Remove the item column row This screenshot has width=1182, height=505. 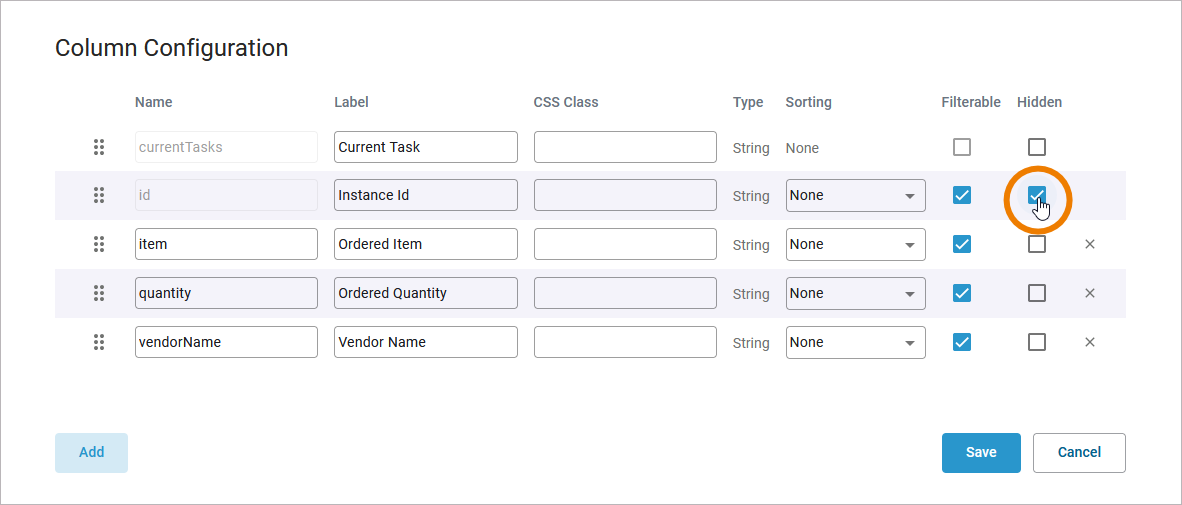[x=1090, y=244]
